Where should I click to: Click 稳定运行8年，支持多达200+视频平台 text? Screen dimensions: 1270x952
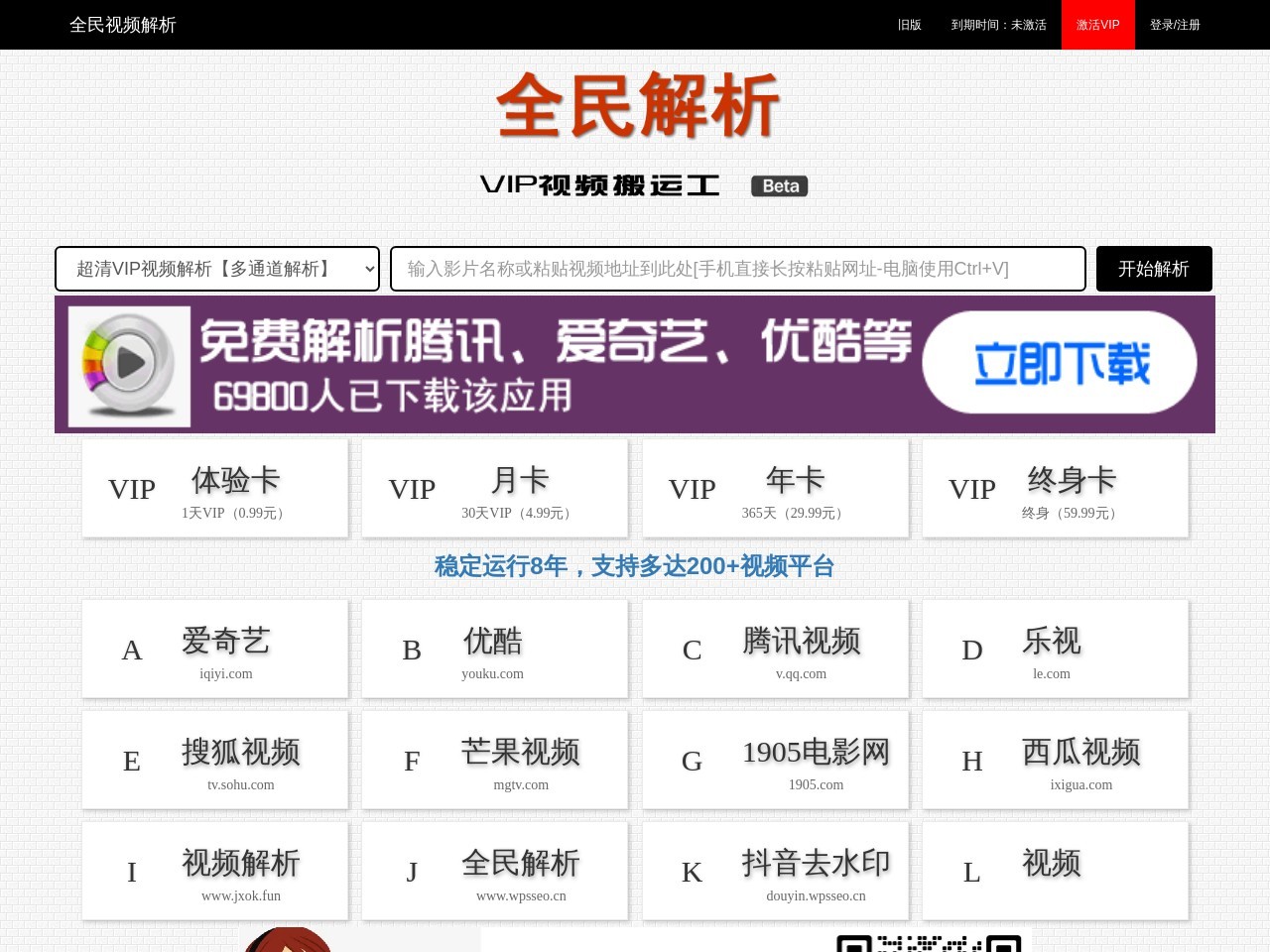click(635, 566)
